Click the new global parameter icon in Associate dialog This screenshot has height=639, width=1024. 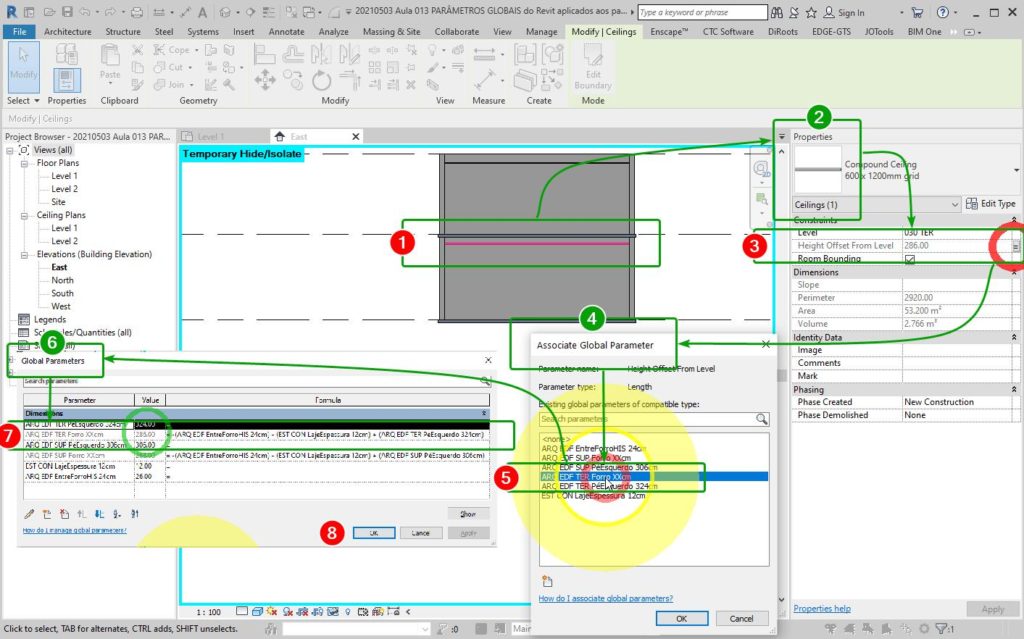pos(547,581)
